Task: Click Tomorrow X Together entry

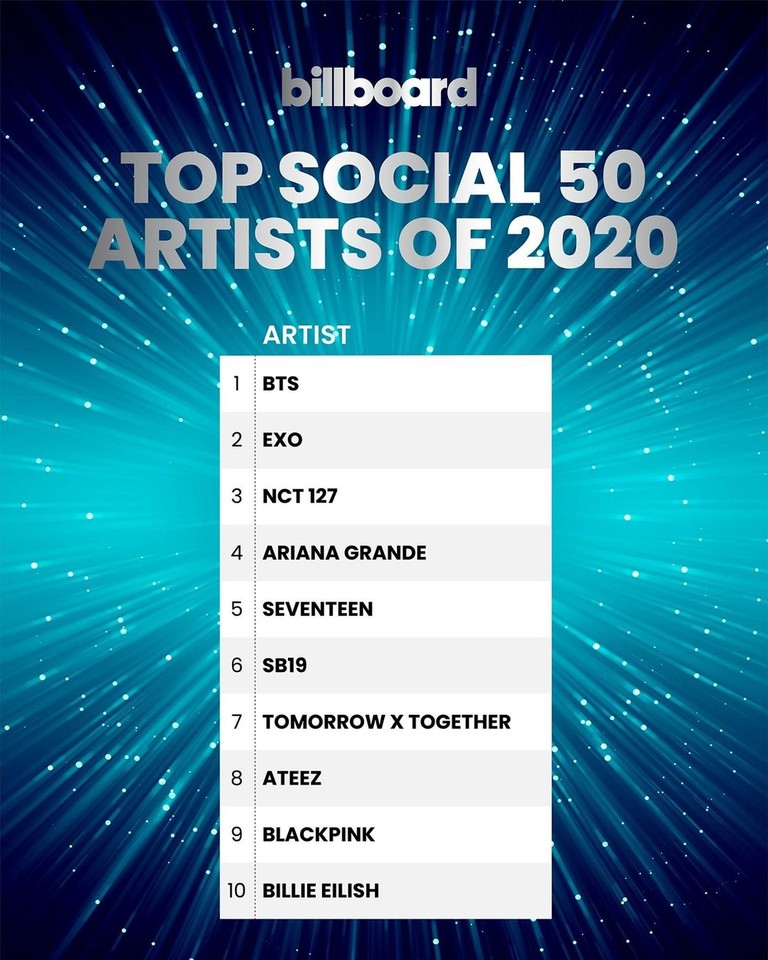Action: coord(386,722)
